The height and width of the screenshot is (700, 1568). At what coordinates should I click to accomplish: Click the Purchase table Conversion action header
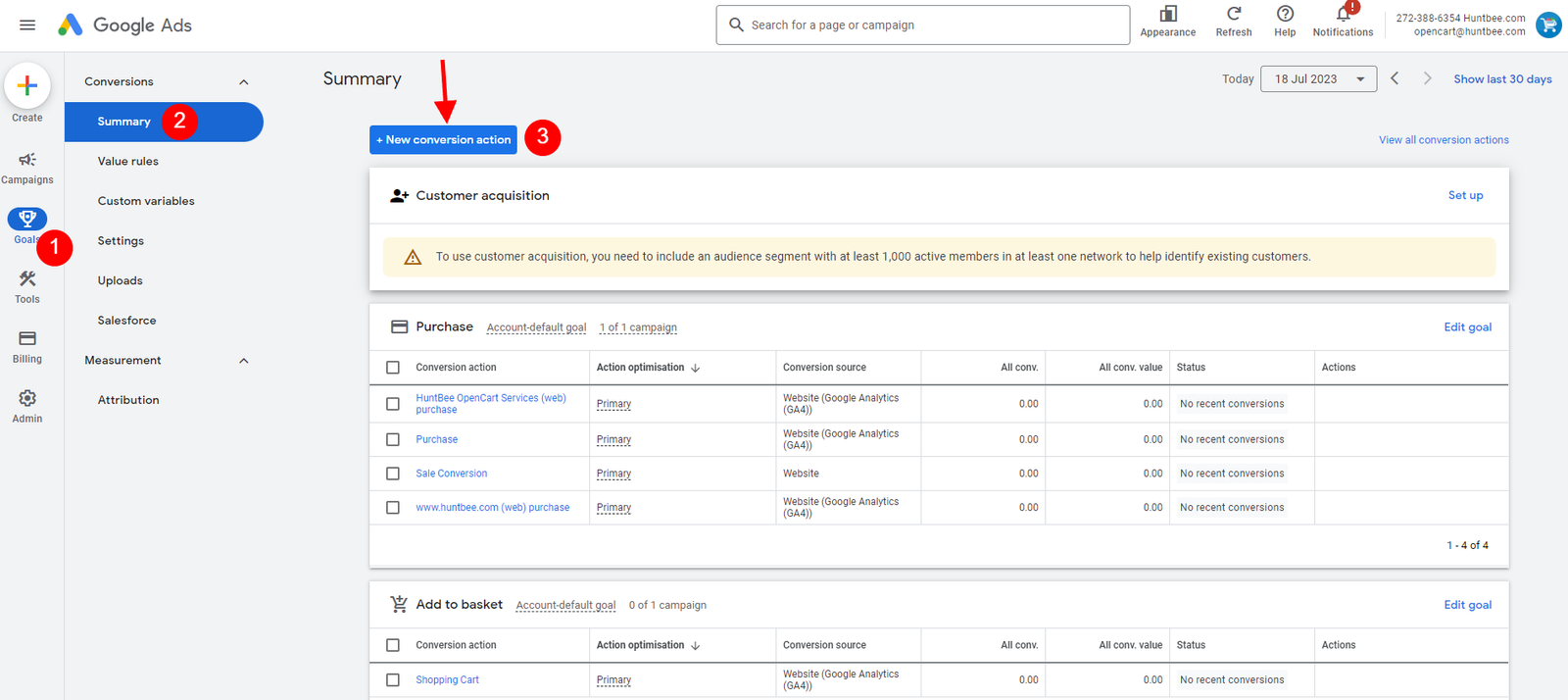pos(456,368)
